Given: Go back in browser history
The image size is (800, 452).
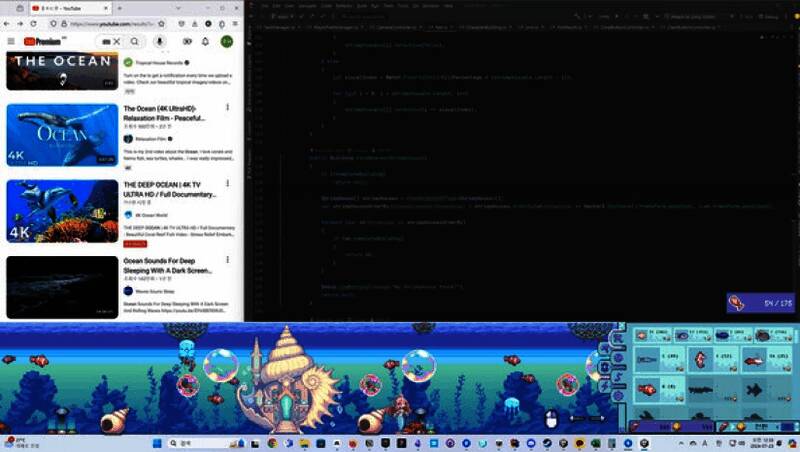Looking at the screenshot, I should pos(8,23).
